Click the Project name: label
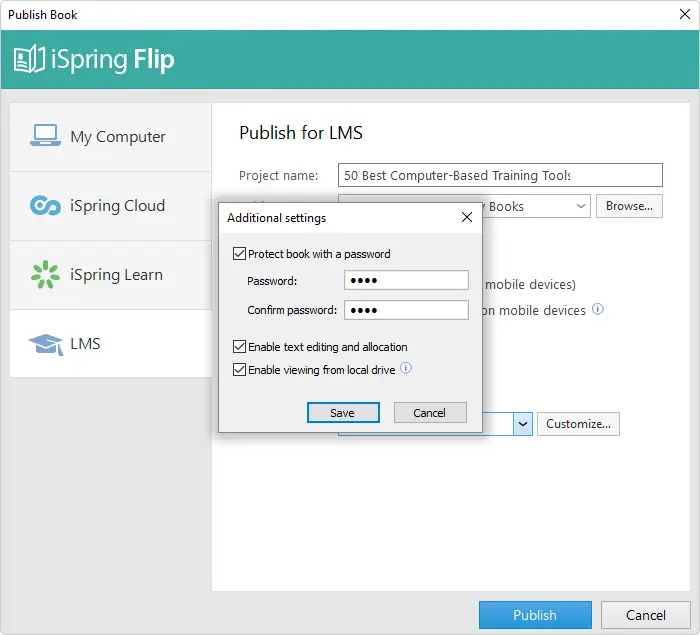 click(279, 175)
